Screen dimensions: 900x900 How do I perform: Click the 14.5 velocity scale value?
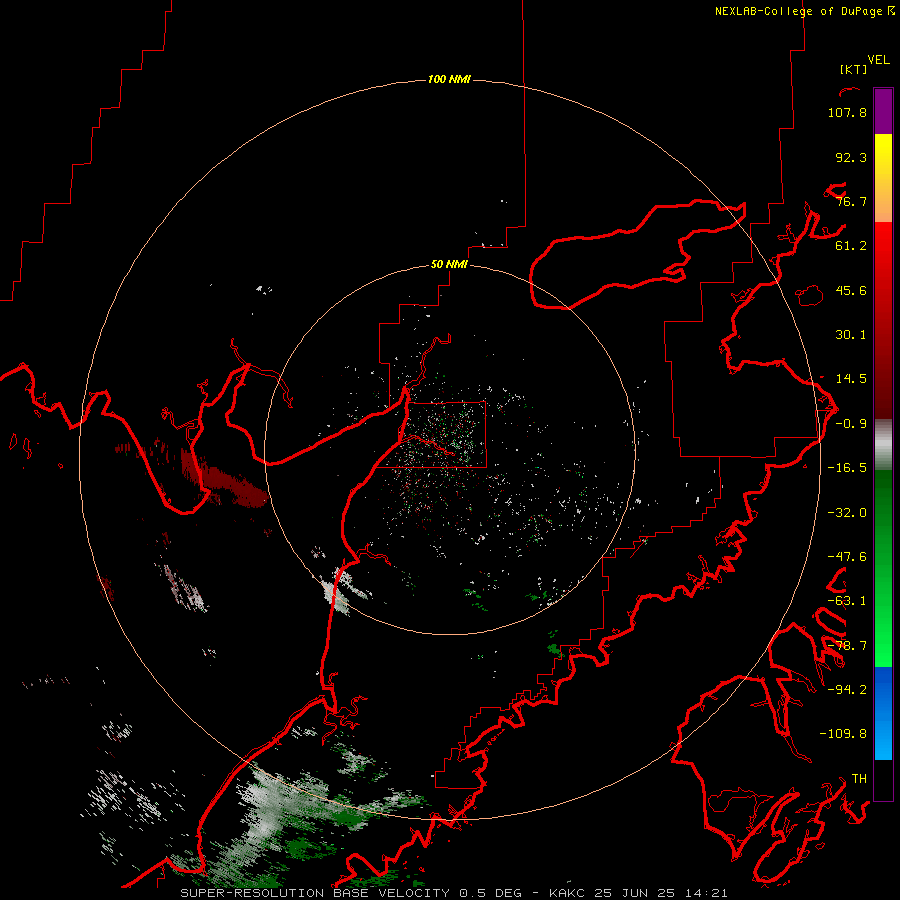[x=851, y=379]
